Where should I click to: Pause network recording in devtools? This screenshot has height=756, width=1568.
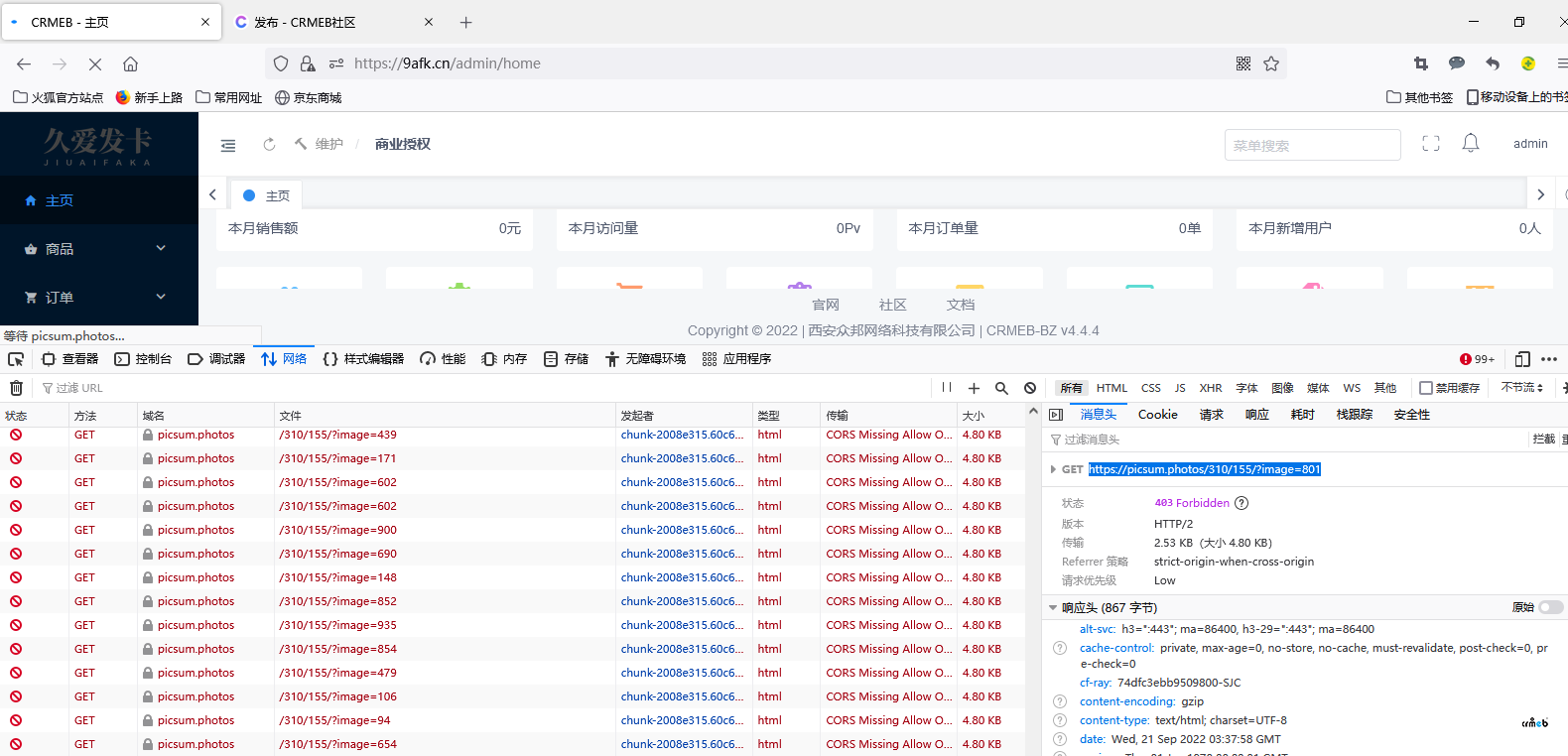click(x=947, y=388)
